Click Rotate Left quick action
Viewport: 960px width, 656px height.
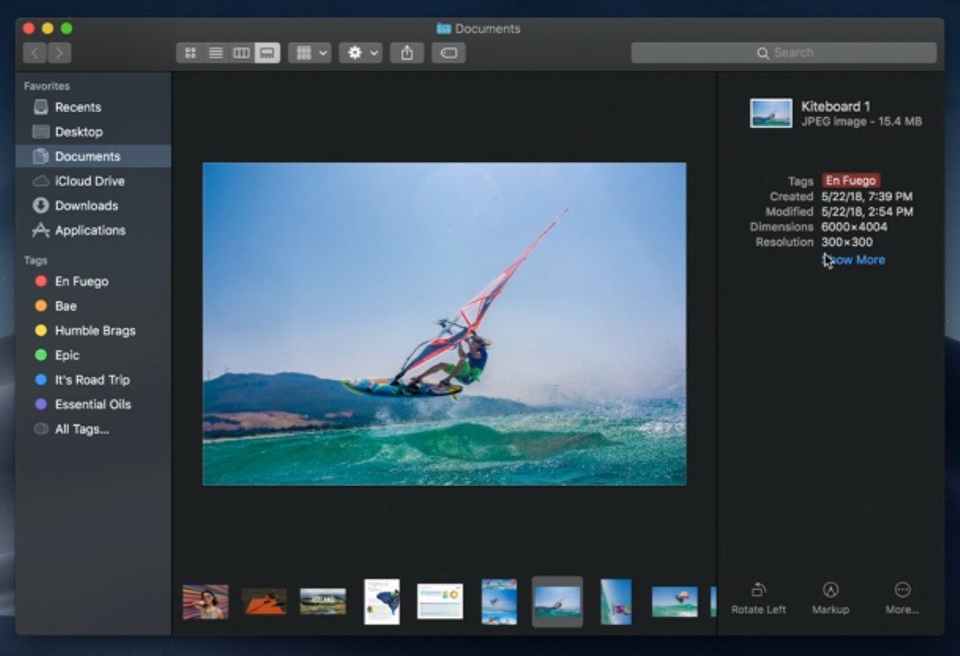coord(759,598)
